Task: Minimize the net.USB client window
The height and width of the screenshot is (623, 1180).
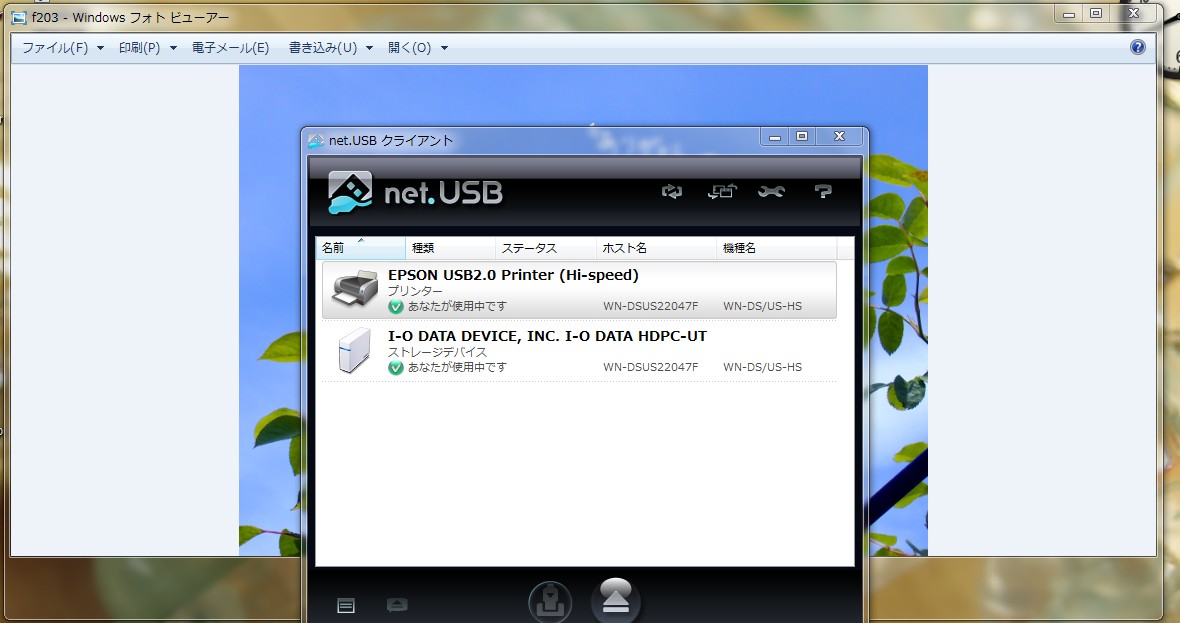Action: tap(774, 137)
